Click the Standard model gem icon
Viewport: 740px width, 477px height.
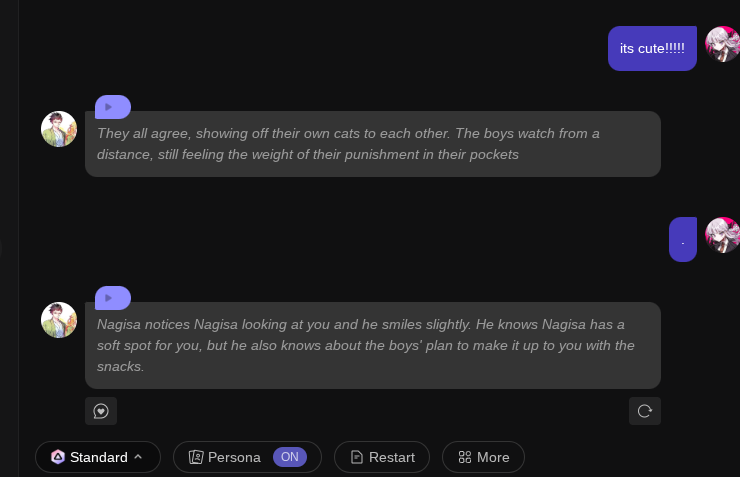click(58, 457)
